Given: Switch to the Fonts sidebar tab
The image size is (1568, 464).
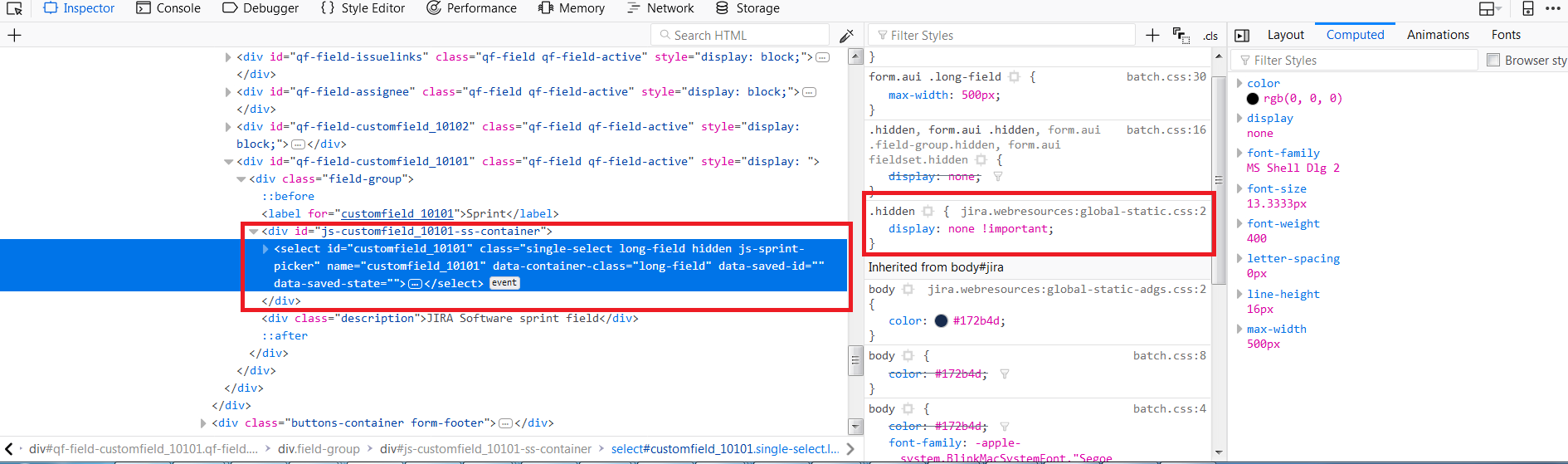Looking at the screenshot, I should pyautogui.click(x=1506, y=35).
